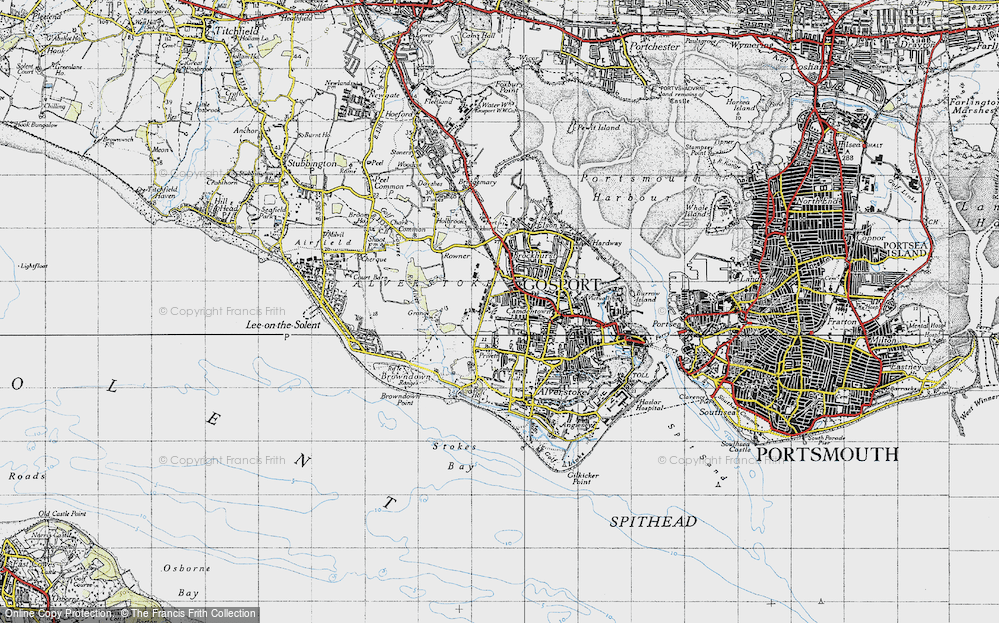The image size is (999, 623).
Task: Click the Old Castle Point label
Action: tap(62, 513)
